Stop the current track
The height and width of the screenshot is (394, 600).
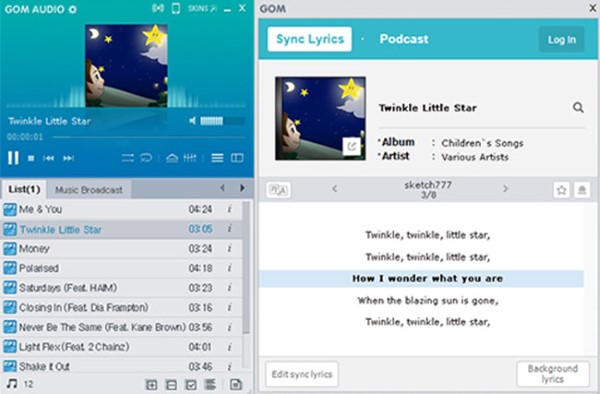click(x=31, y=158)
